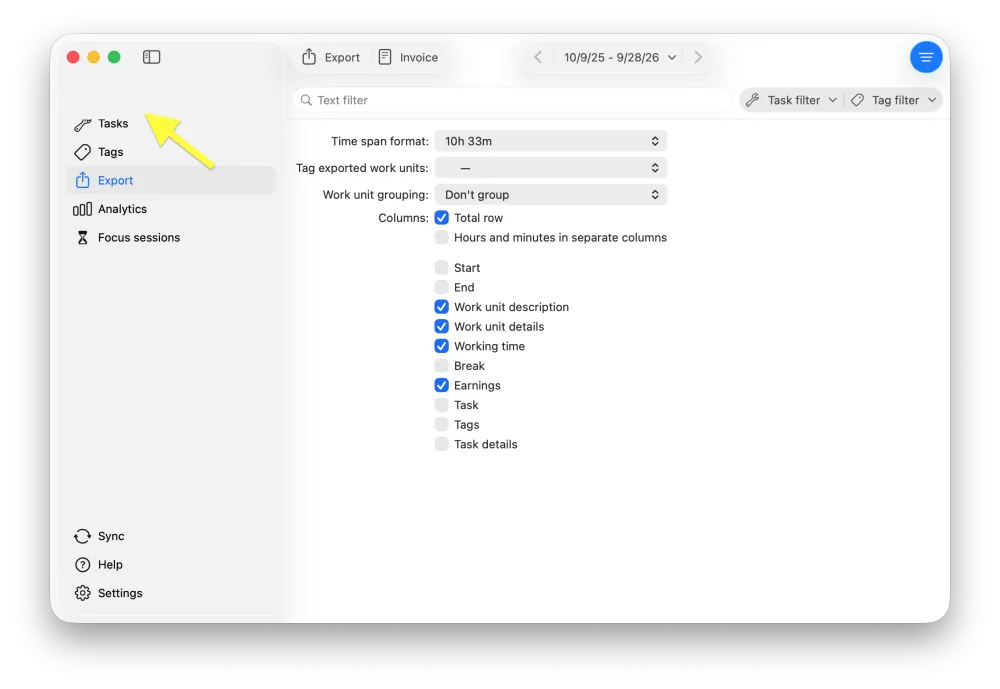Uncheck the Total row checkbox
This screenshot has height=689, width=1000.
pos(441,218)
